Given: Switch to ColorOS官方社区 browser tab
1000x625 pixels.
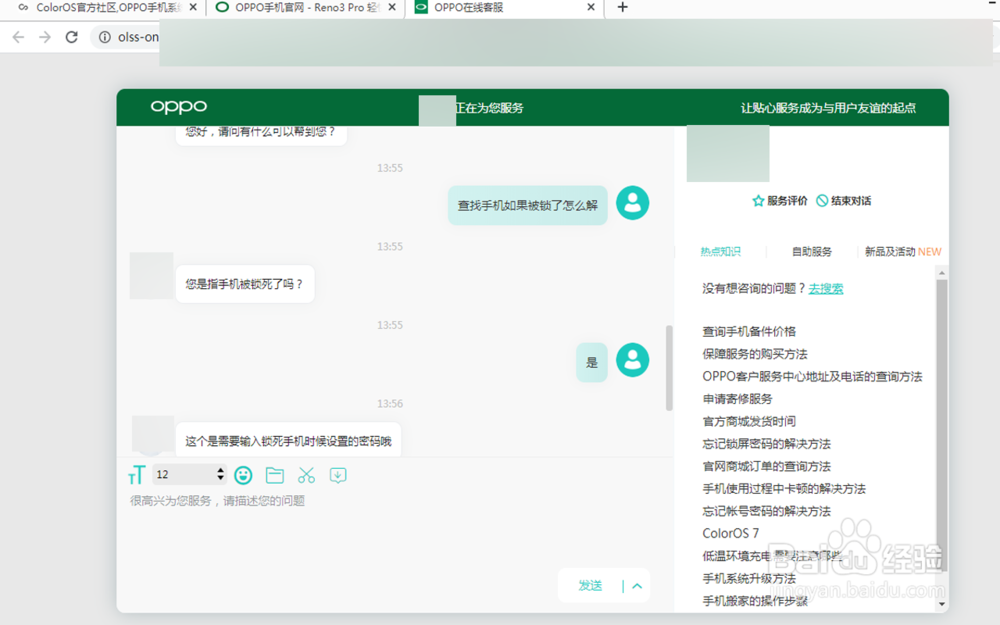Looking at the screenshot, I should click(102, 8).
